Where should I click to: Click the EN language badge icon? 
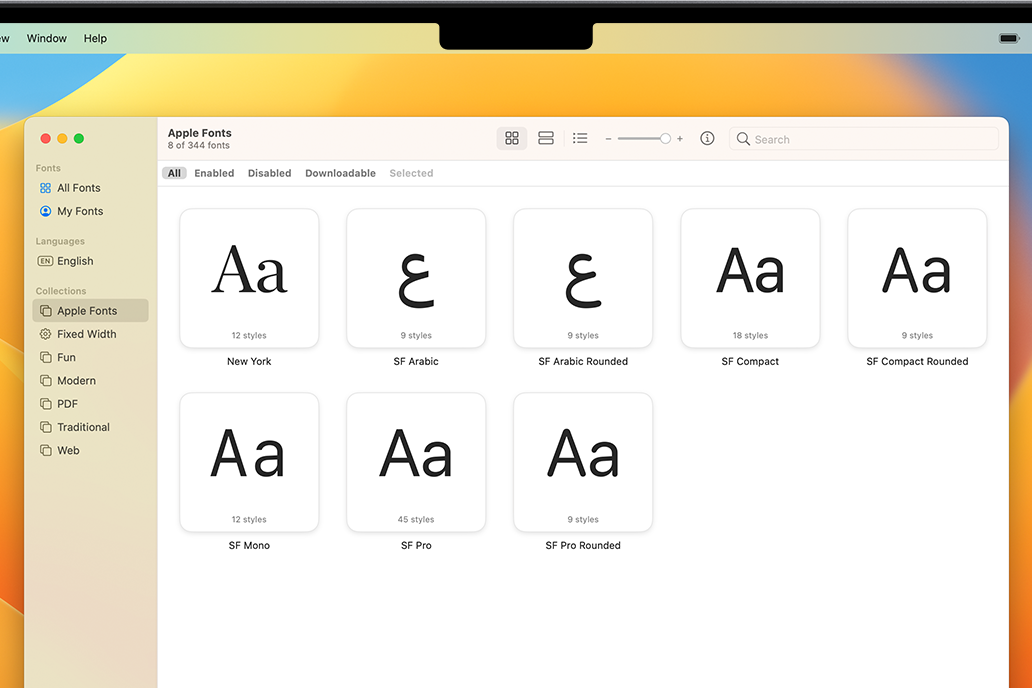tap(45, 261)
